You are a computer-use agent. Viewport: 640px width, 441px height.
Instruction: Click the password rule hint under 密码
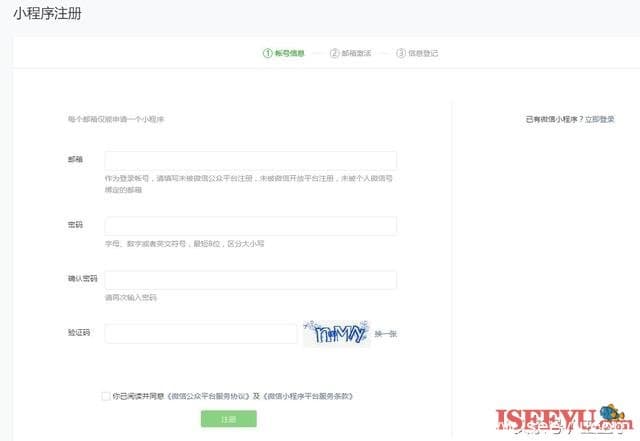pyautogui.click(x=184, y=244)
